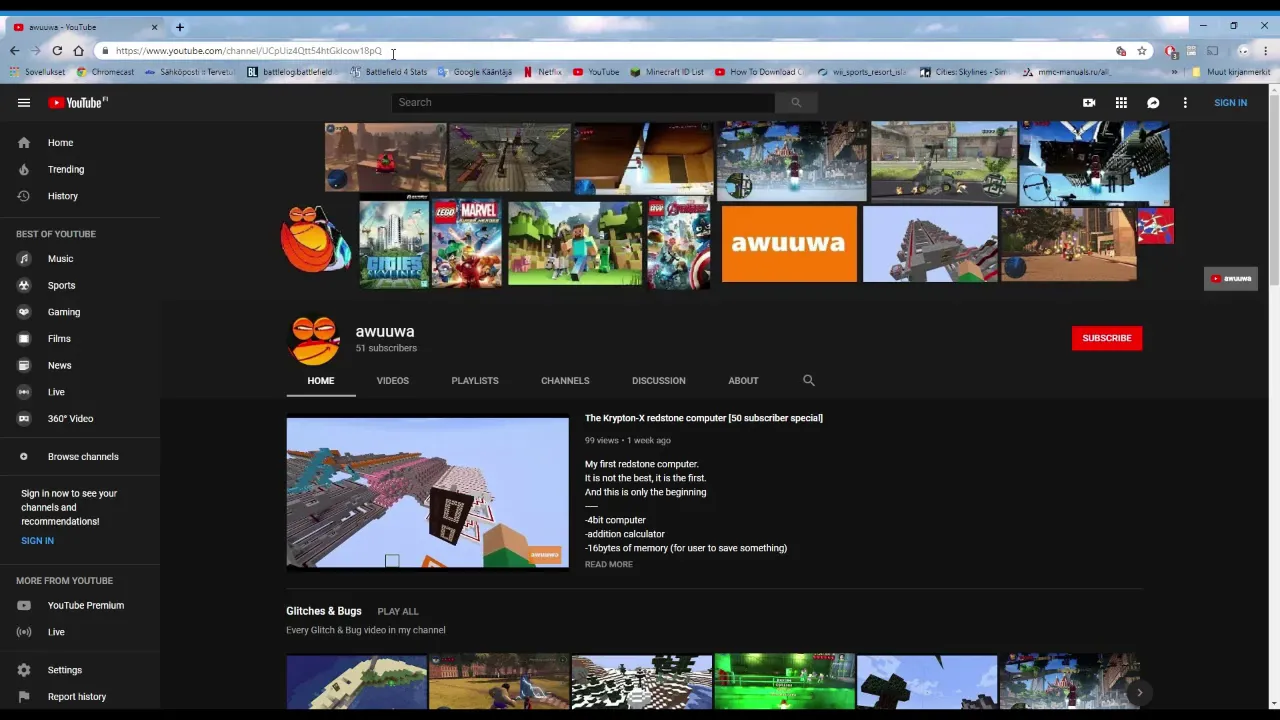Switch to the PLAYLISTS channel tab
This screenshot has height=720, width=1280.
475,380
